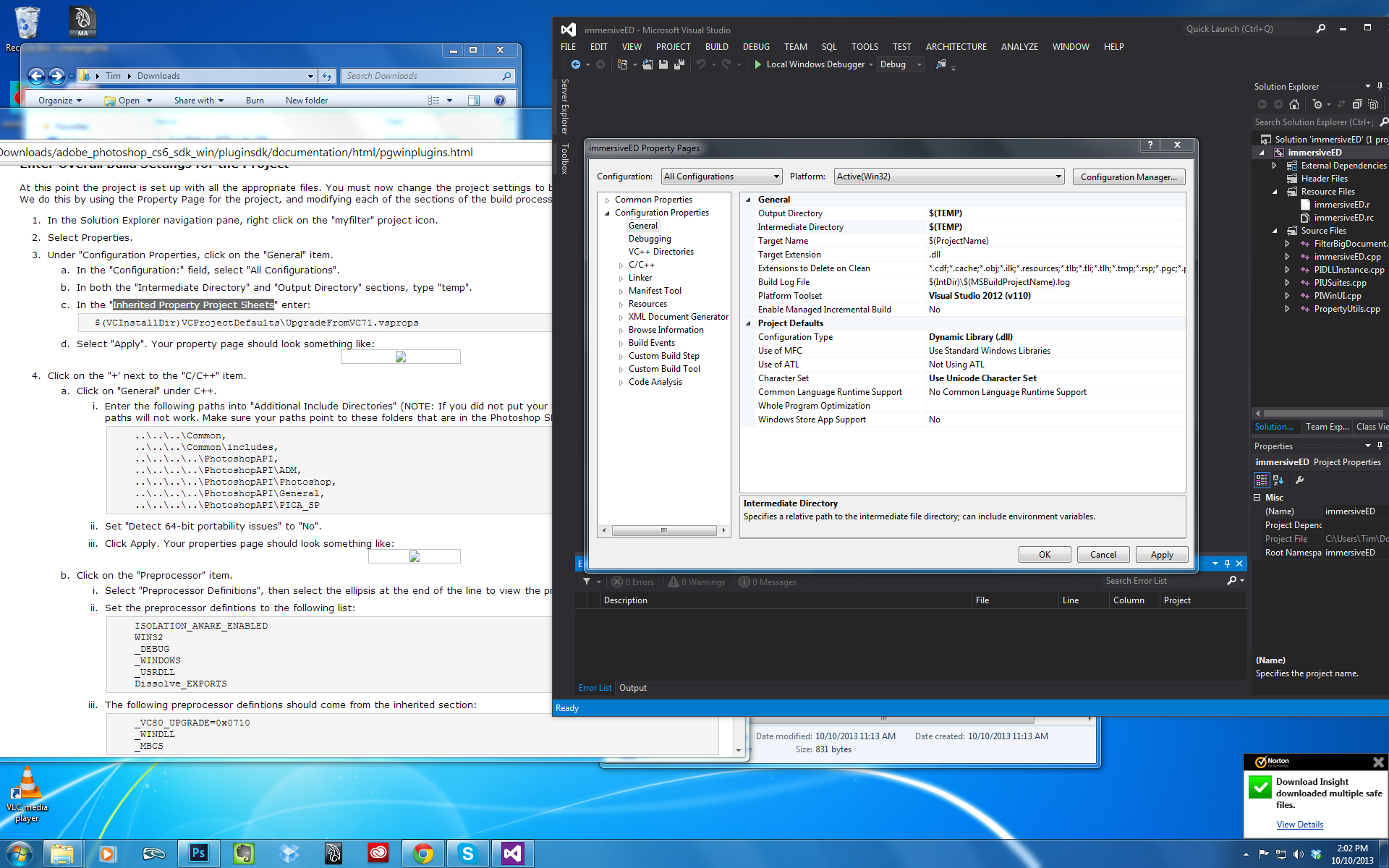Switch to the Output tab
The image size is (1389, 868).
[632, 688]
